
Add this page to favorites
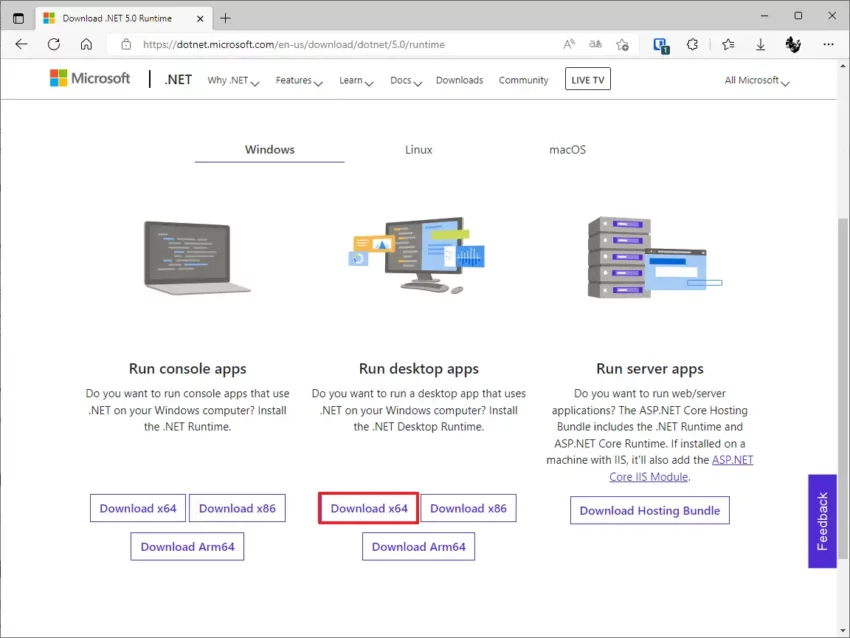coord(622,44)
